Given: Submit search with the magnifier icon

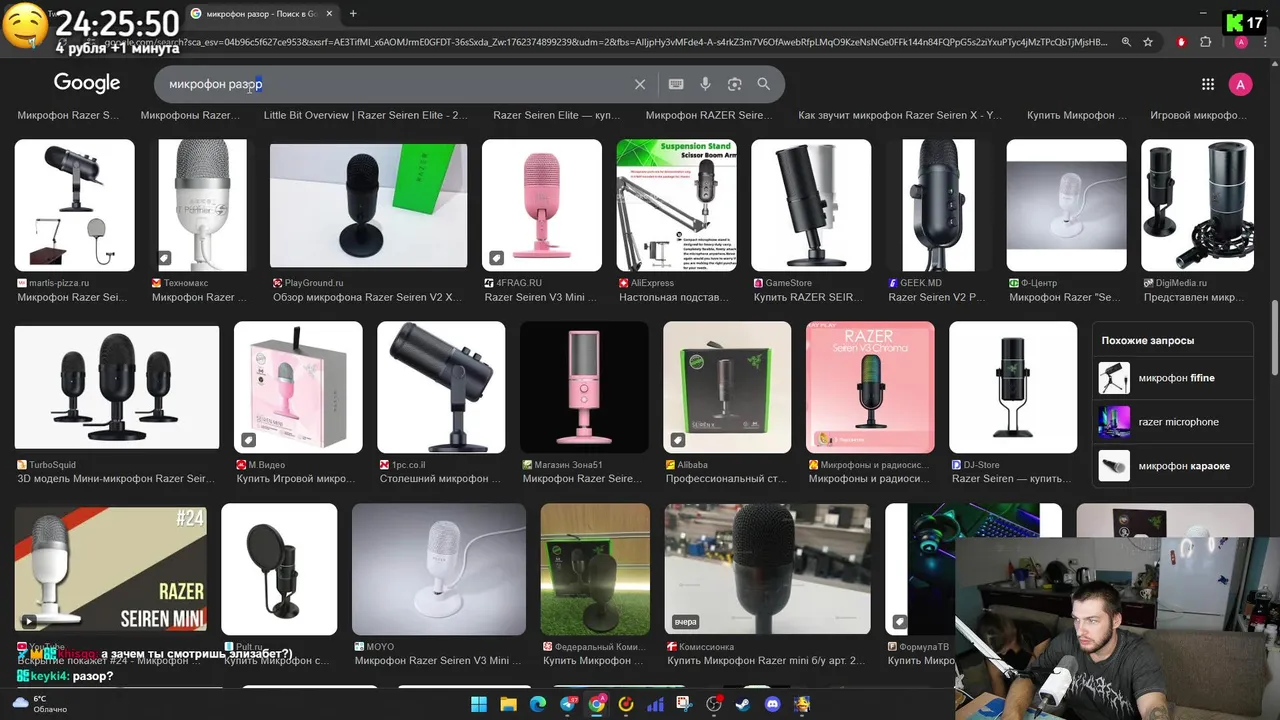Looking at the screenshot, I should tap(764, 84).
